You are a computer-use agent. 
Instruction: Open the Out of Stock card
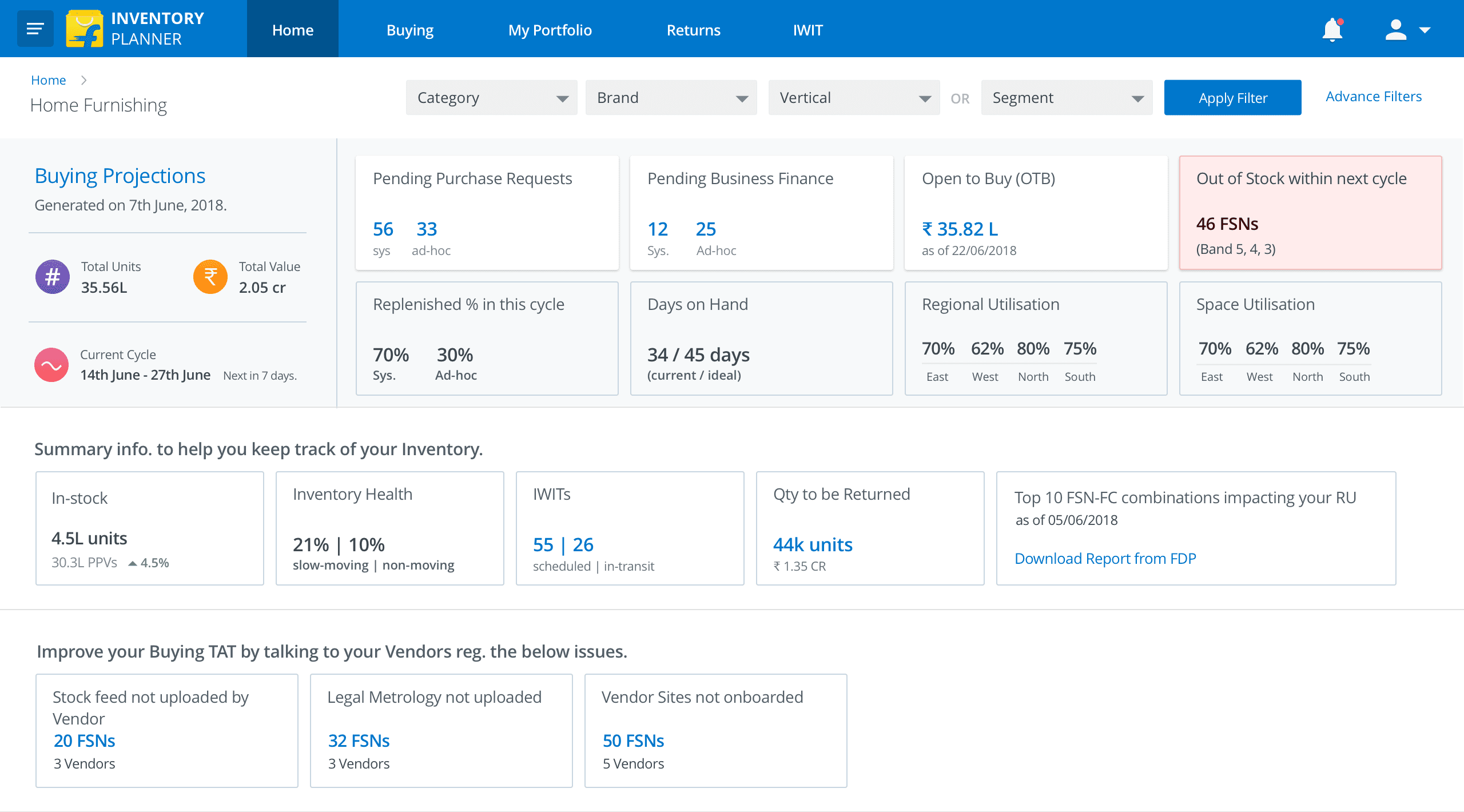[x=1310, y=213]
